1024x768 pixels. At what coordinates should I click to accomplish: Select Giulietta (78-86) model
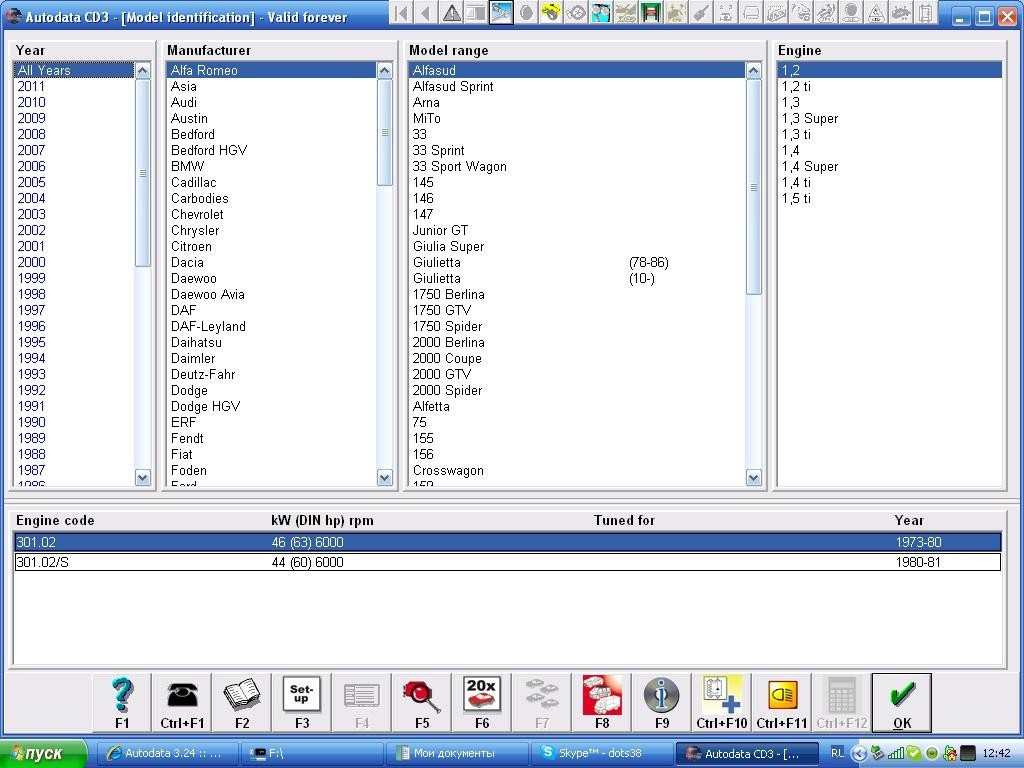pos(577,262)
